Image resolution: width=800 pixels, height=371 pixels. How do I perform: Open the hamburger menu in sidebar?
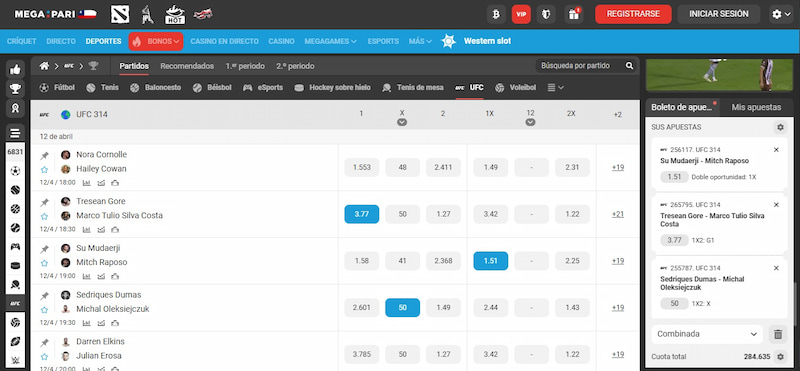coord(15,133)
